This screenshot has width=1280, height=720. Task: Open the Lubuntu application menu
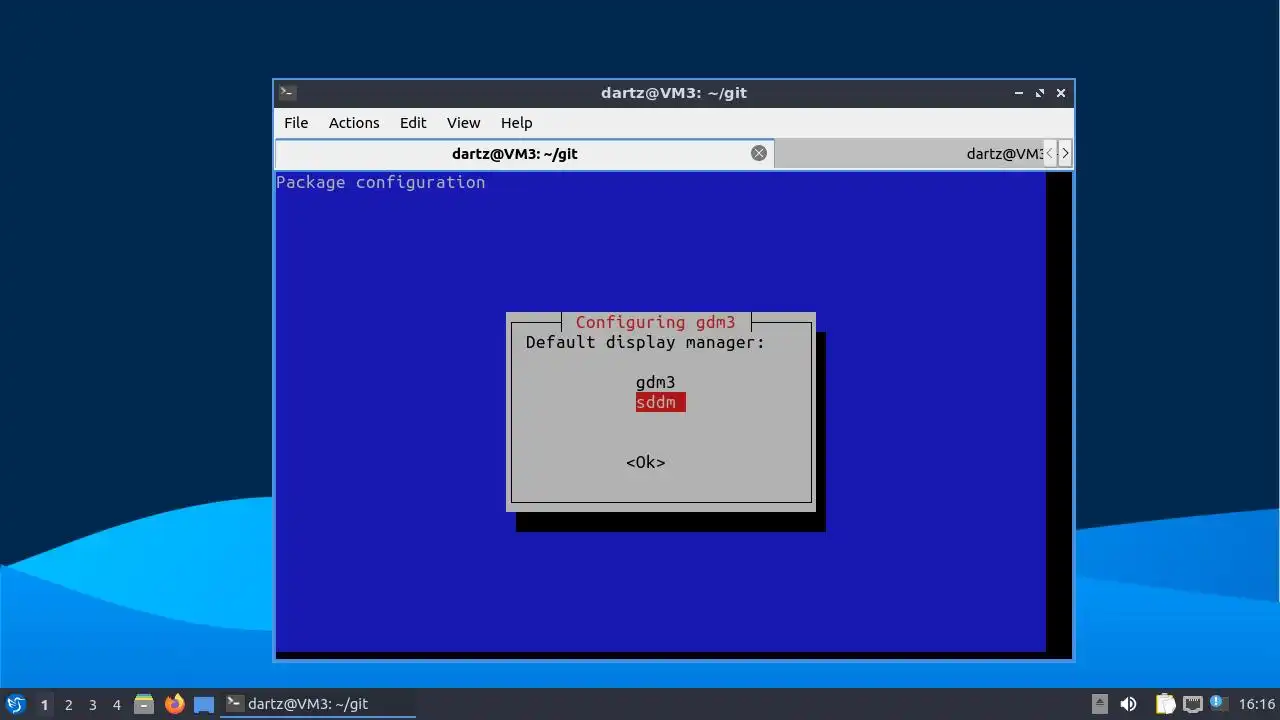pyautogui.click(x=15, y=704)
